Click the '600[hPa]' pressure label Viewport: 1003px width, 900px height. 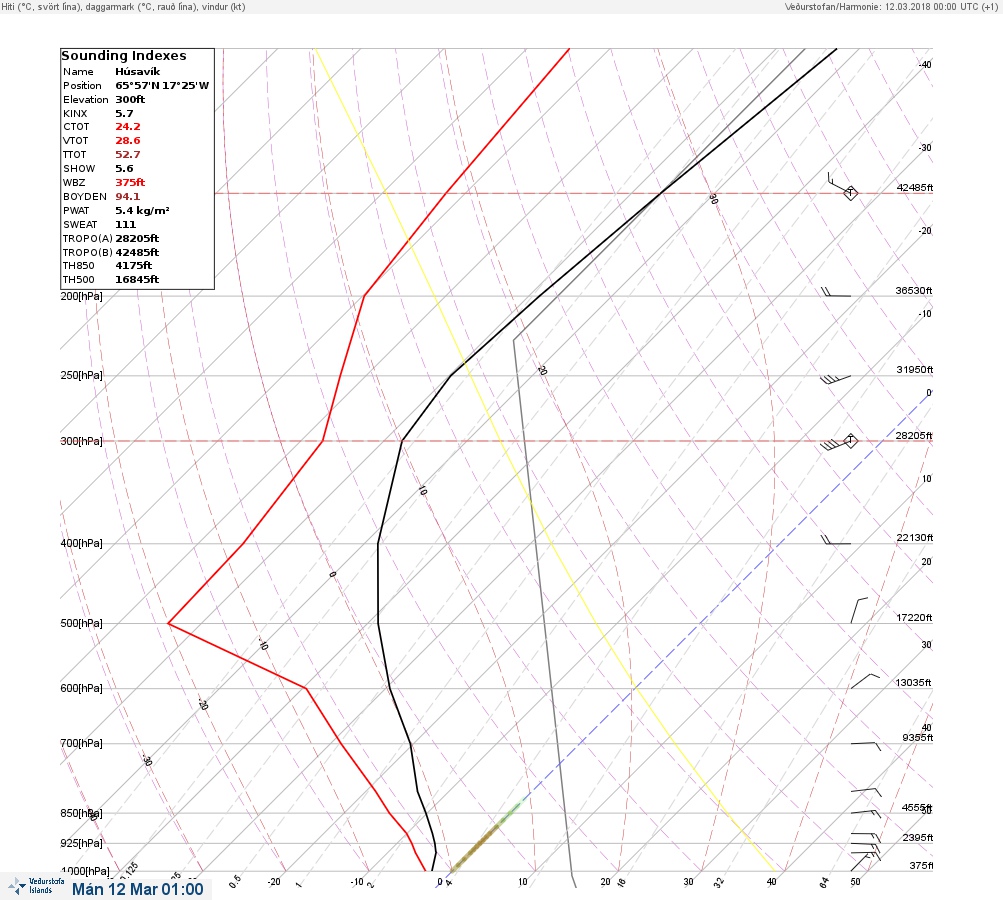tap(81, 688)
